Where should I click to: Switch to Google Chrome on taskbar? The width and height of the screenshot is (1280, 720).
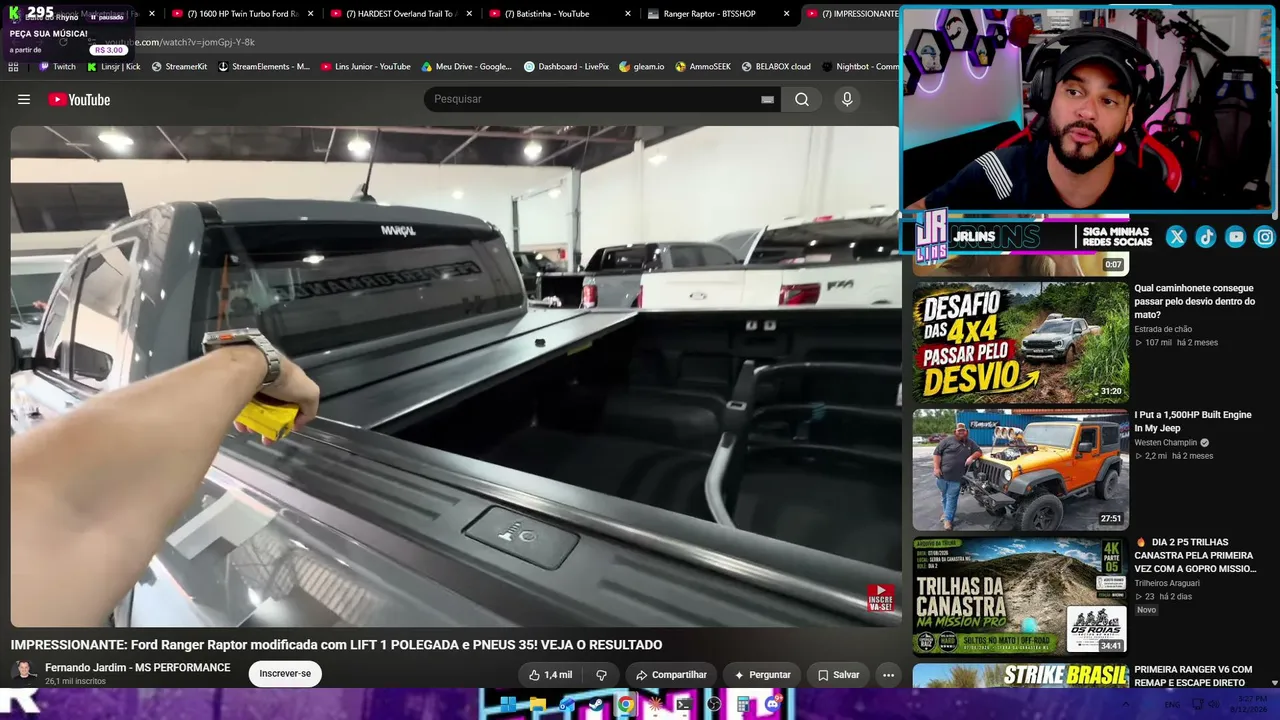click(625, 704)
